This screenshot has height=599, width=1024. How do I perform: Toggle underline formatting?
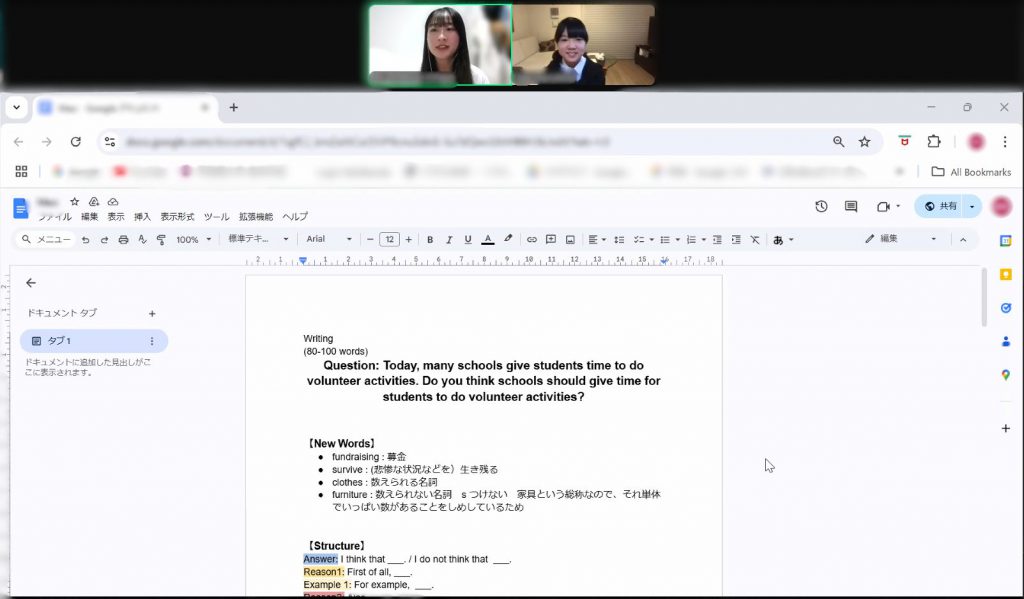(x=468, y=240)
